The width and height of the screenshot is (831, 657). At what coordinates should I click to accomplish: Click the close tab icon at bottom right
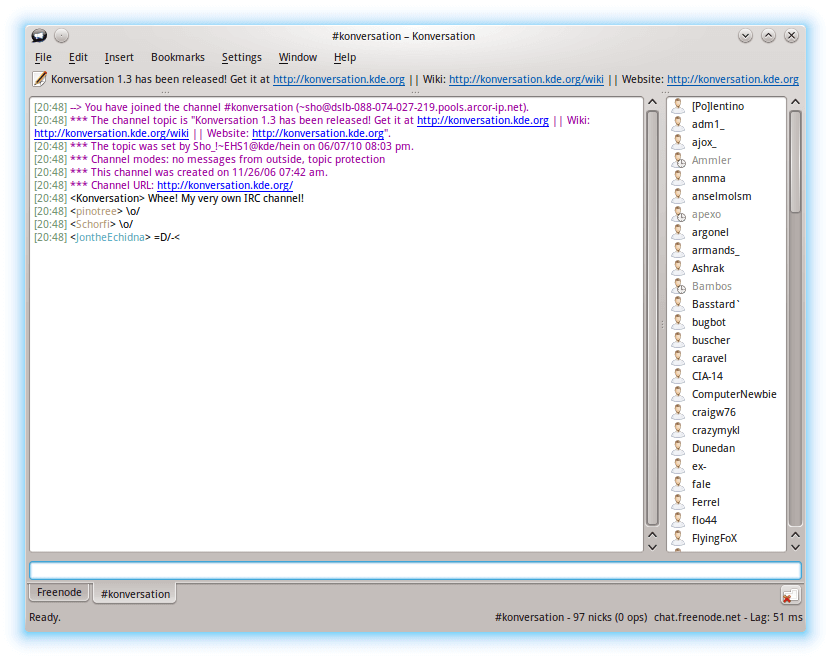pyautogui.click(x=790, y=595)
